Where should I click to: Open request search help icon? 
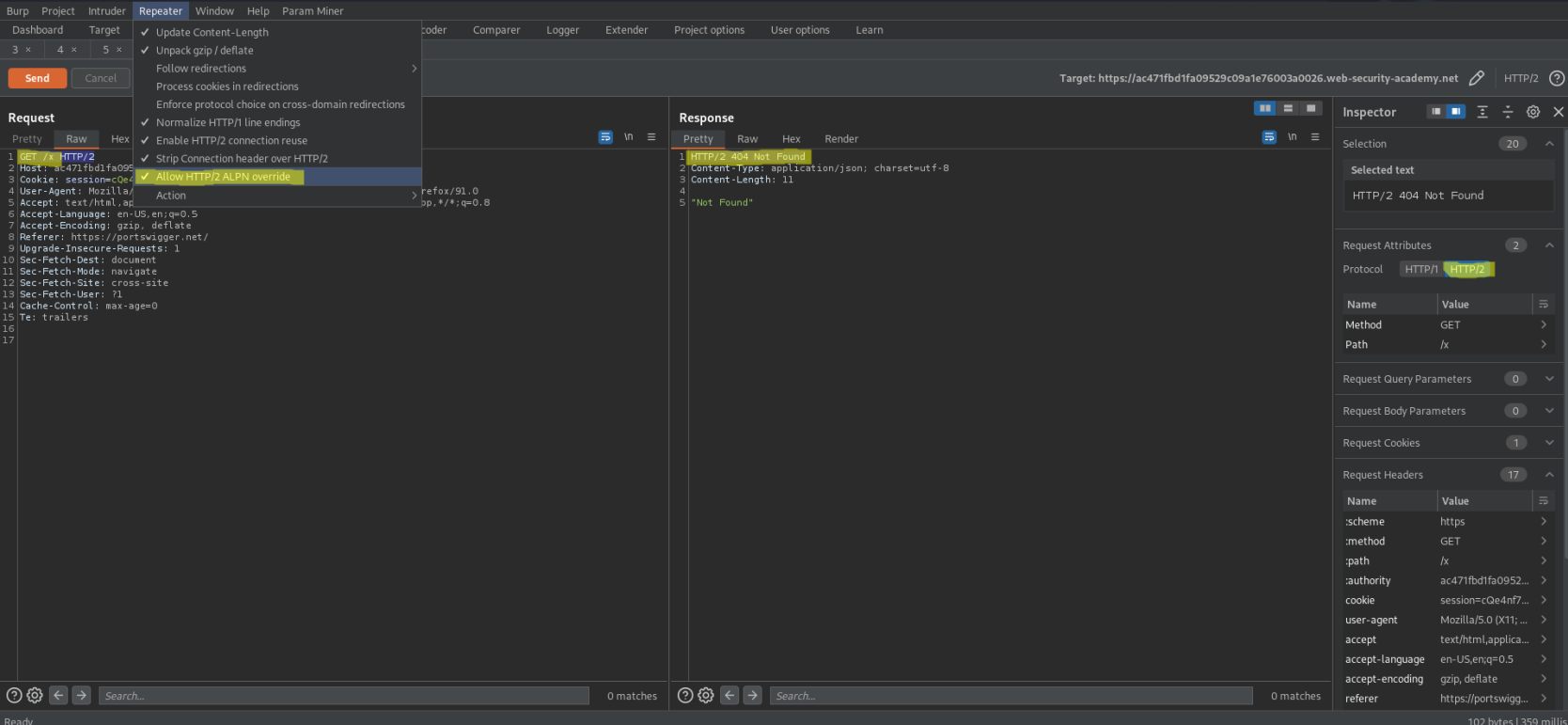14,696
